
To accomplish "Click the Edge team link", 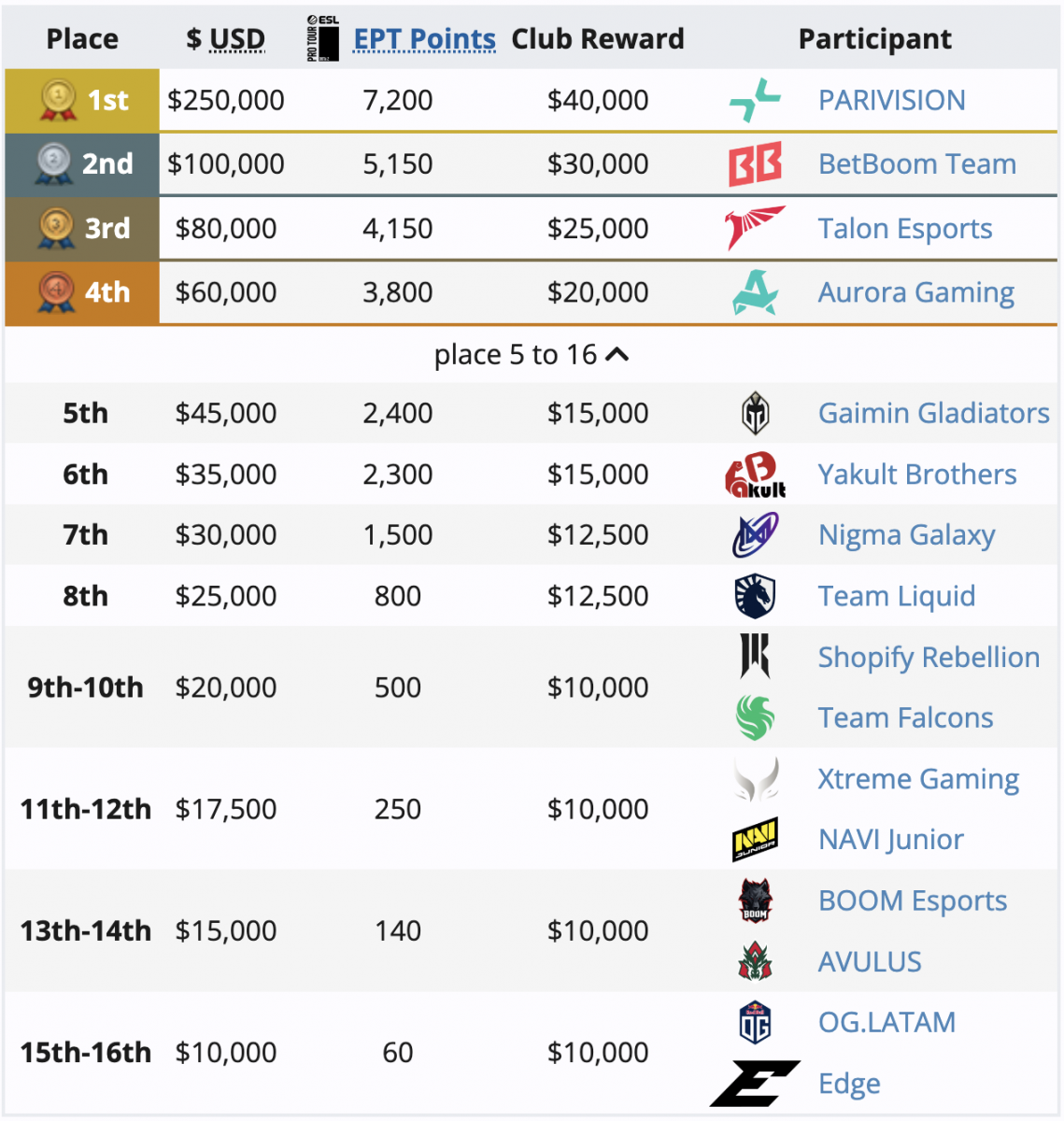I will (x=849, y=1084).
